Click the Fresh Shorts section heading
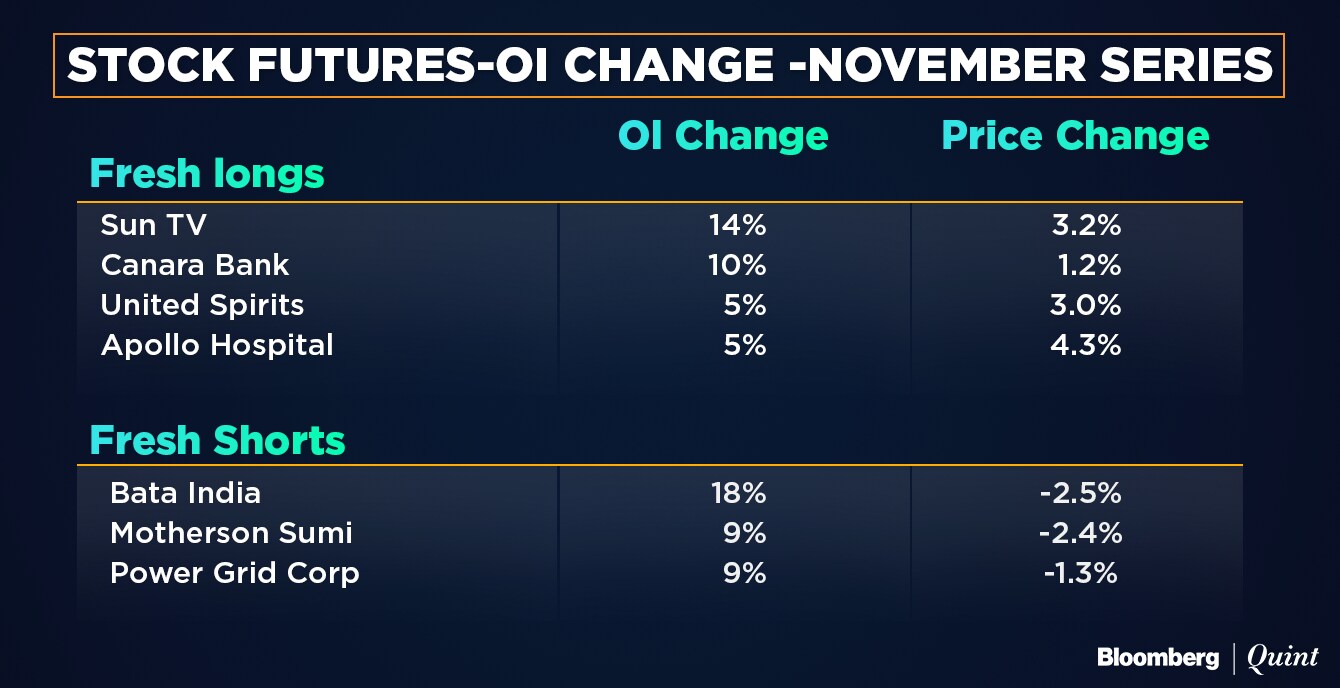This screenshot has width=1340, height=688. 217,440
